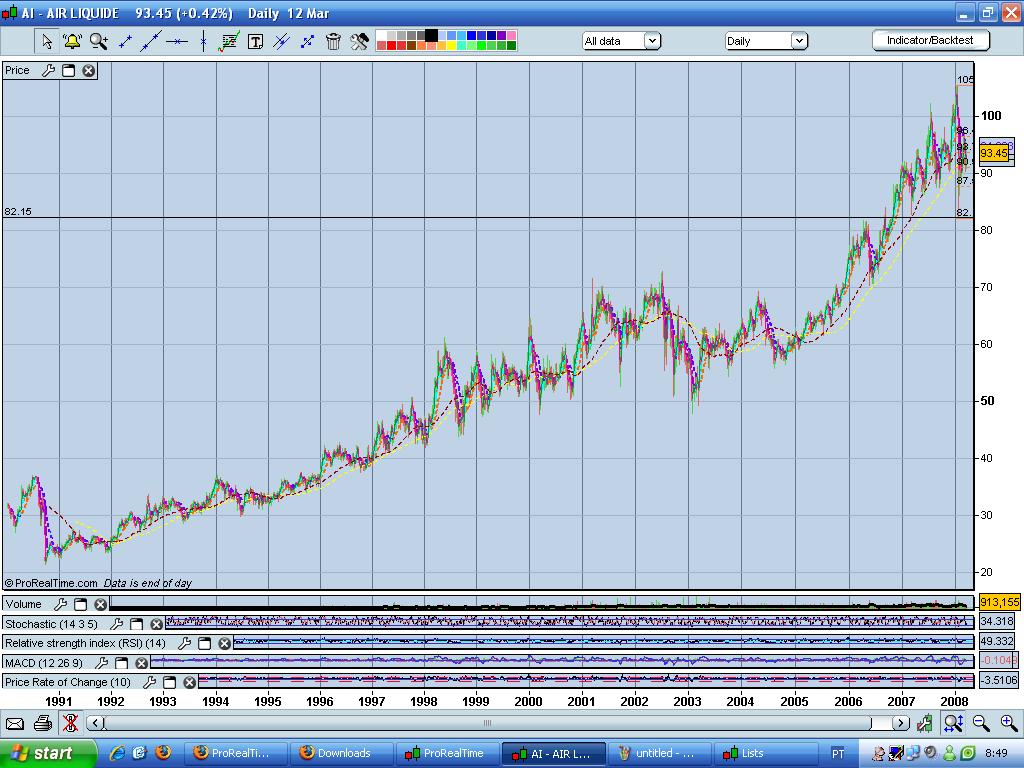Click the horizontal scrollbar right arrow
1024x768 pixels.
coord(901,723)
